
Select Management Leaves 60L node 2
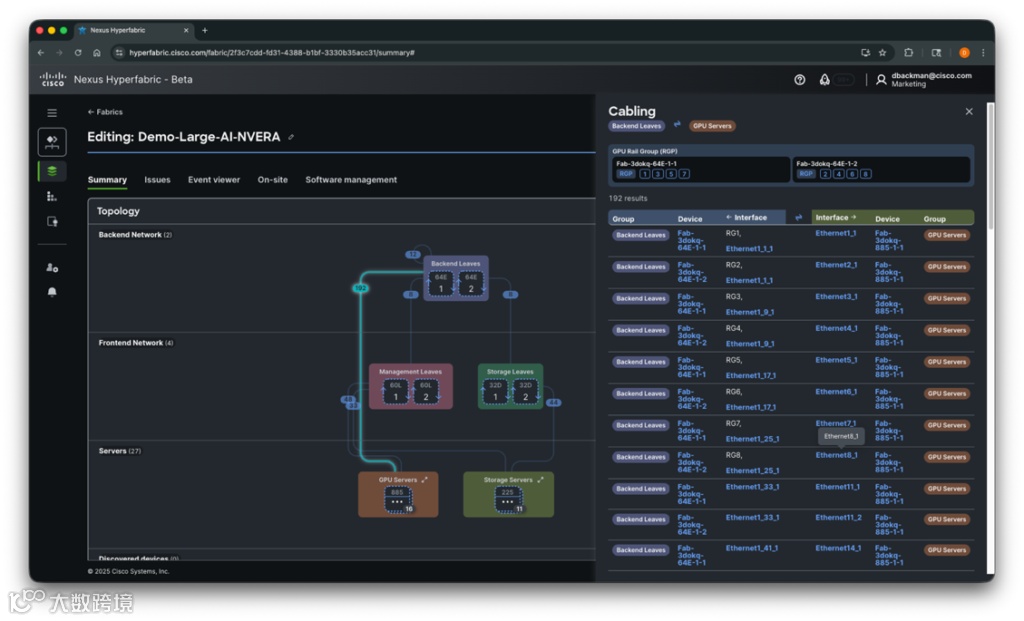(x=426, y=392)
